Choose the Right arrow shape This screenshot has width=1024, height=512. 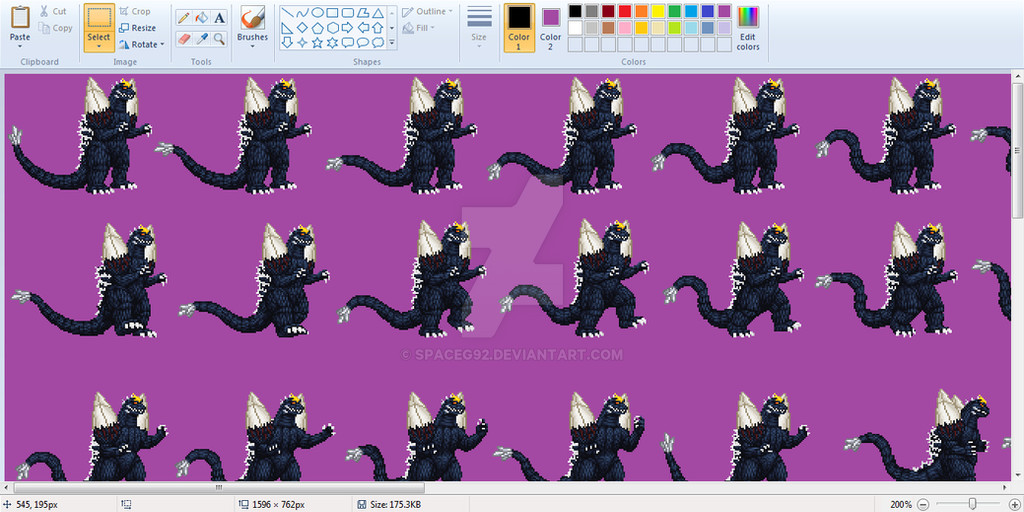pos(347,27)
